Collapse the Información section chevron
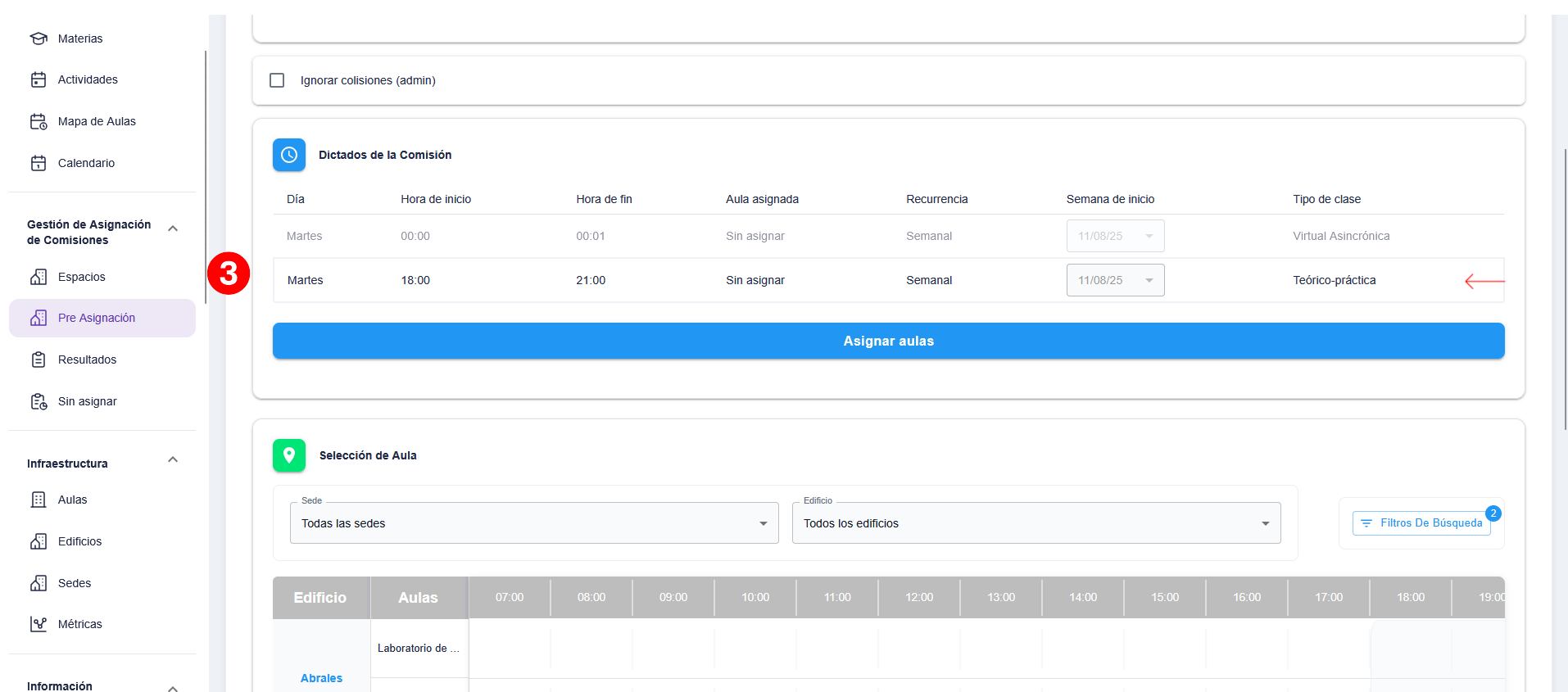 173,688
